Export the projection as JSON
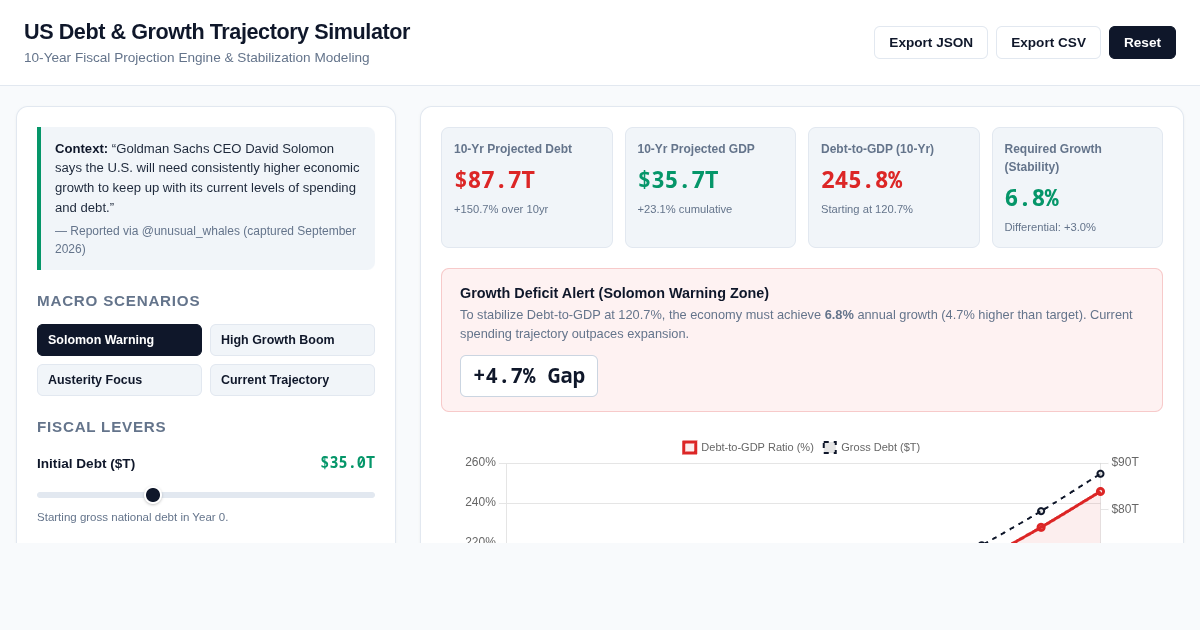This screenshot has width=1200, height=630. point(931,42)
